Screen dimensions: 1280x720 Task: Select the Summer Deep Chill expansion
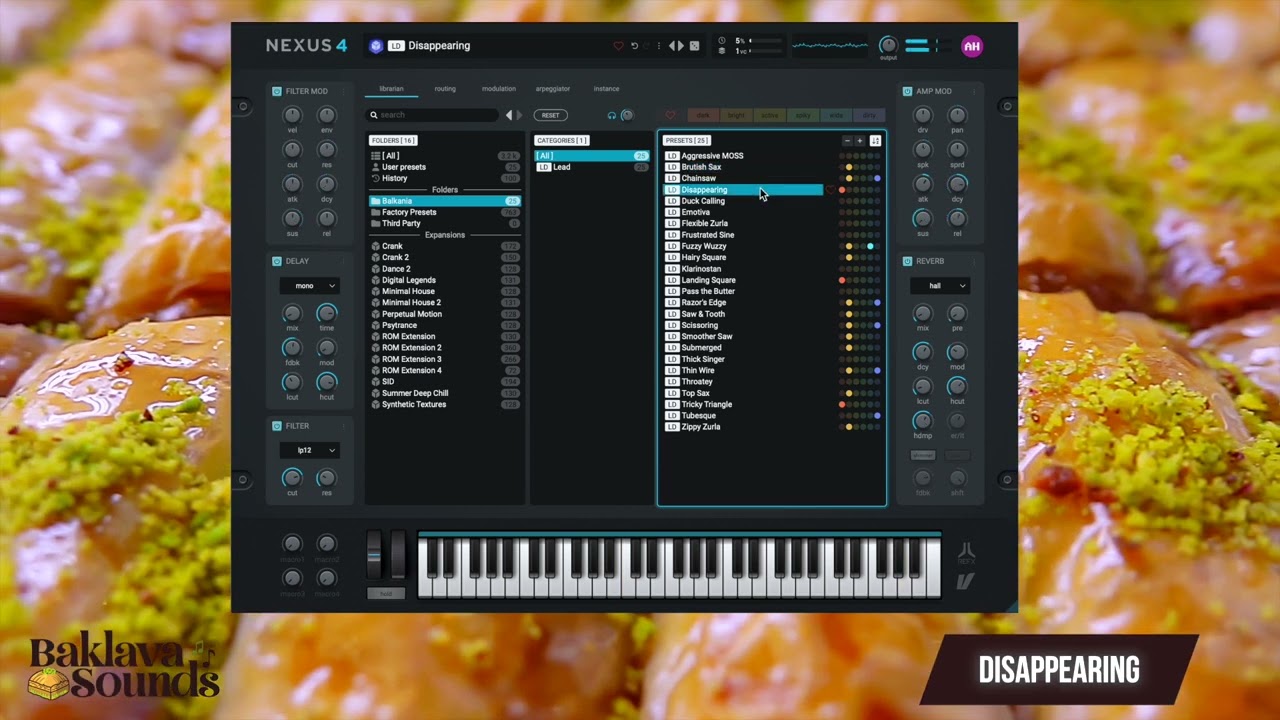445,393
